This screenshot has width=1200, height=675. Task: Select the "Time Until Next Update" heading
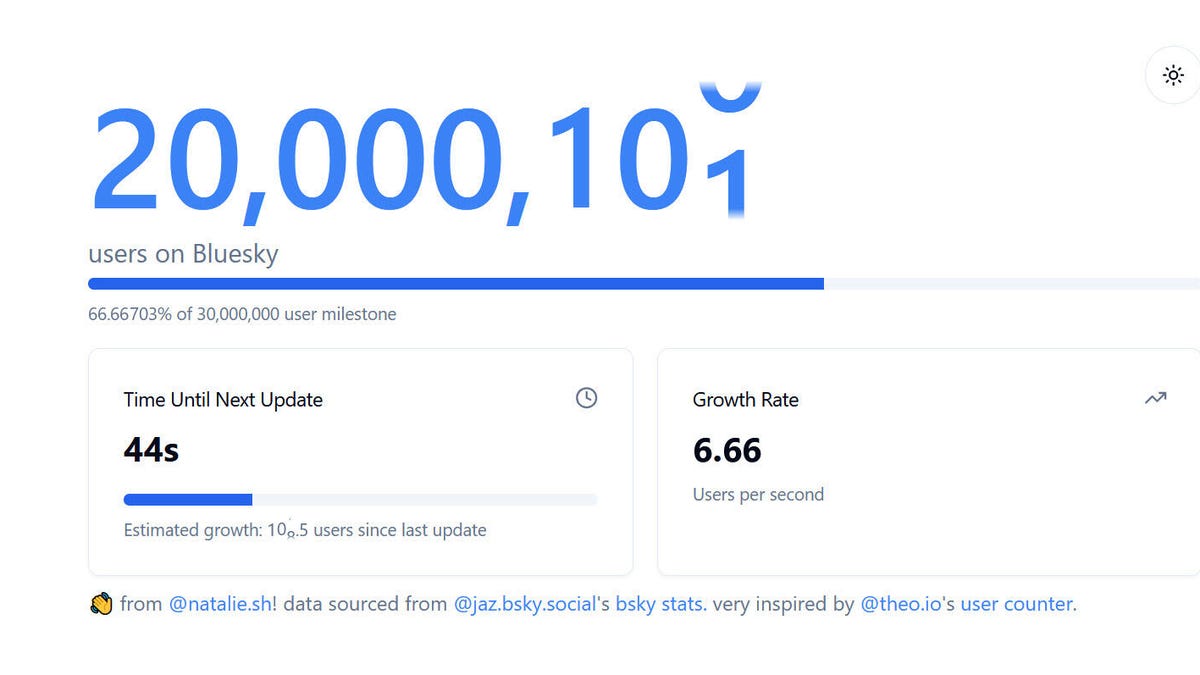tap(223, 400)
